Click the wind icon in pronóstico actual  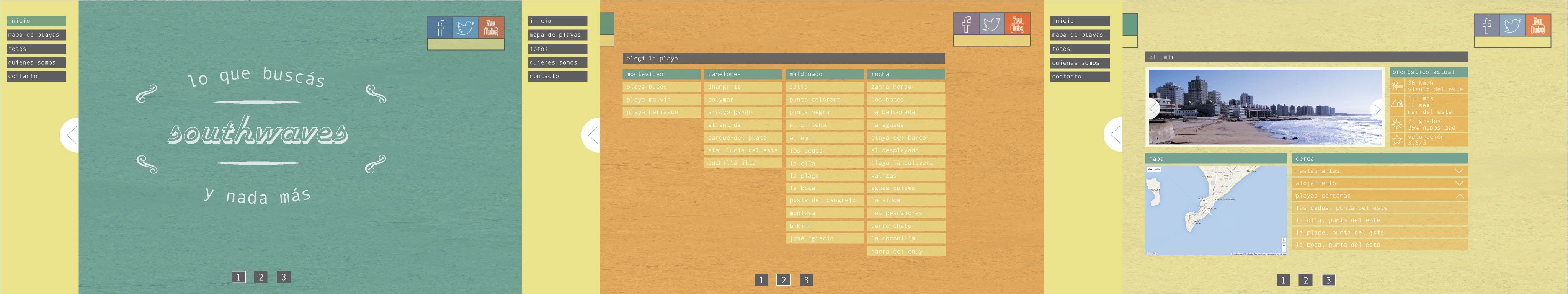point(1397,86)
